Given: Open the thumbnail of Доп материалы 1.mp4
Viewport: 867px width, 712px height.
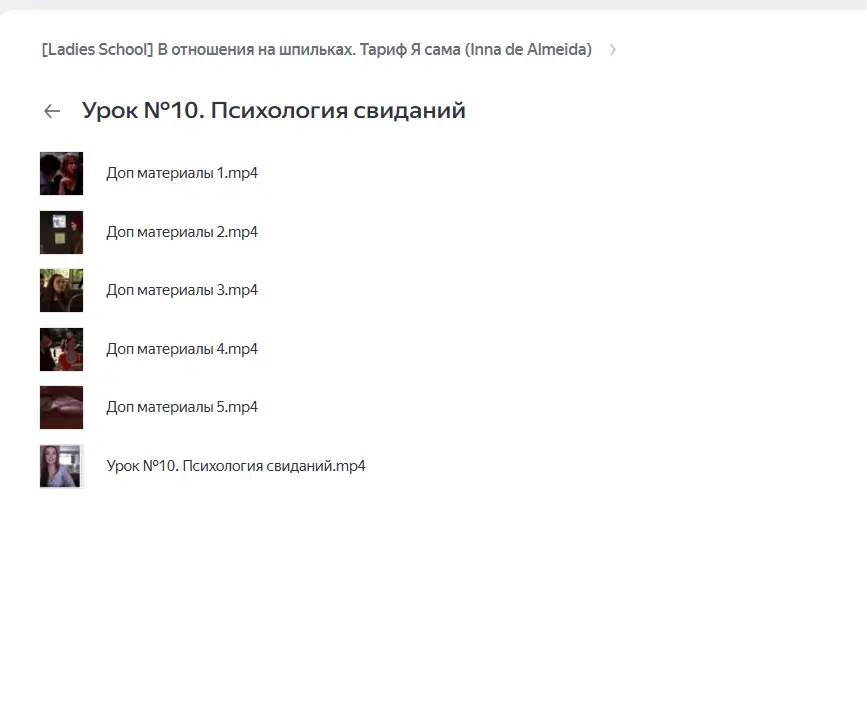Looking at the screenshot, I should pos(61,173).
